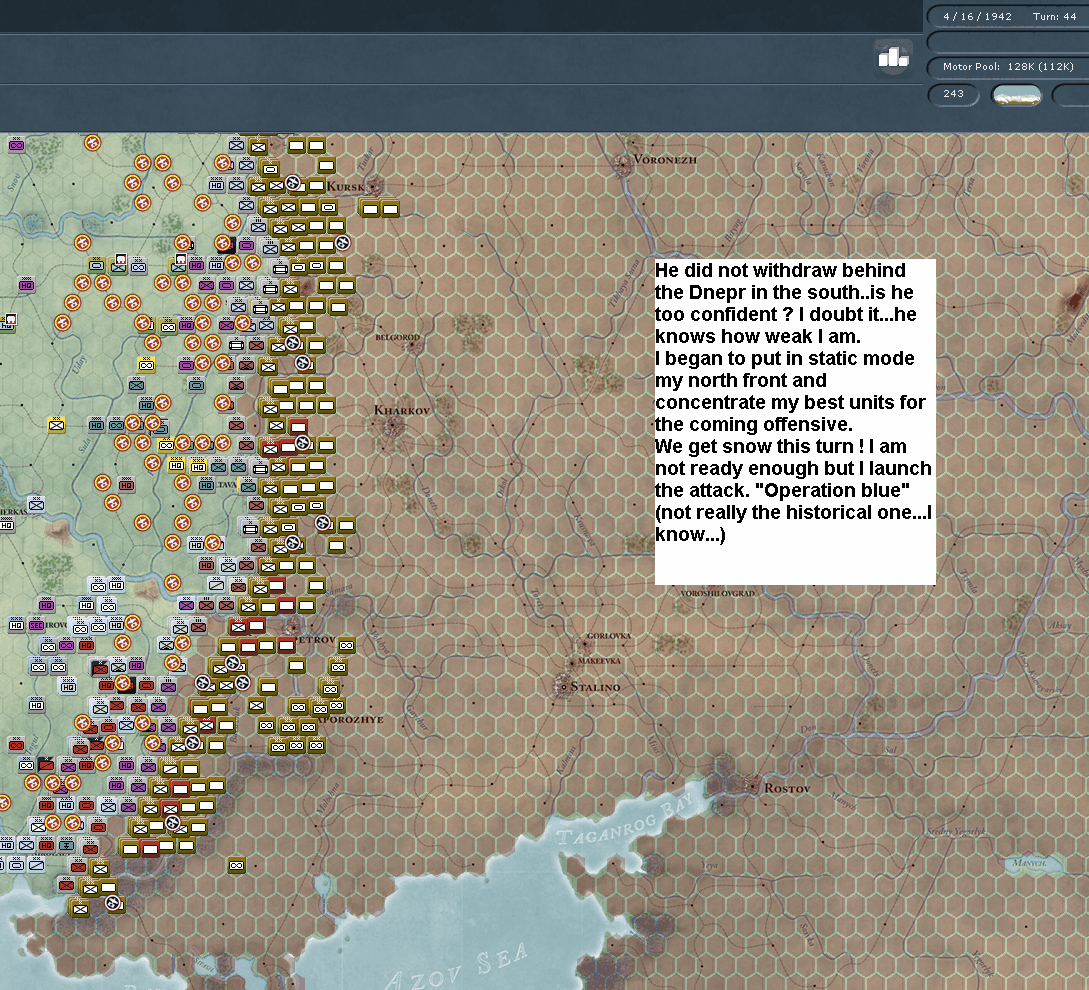Click the Makeevka city label
The height and width of the screenshot is (990, 1089).
(x=599, y=661)
